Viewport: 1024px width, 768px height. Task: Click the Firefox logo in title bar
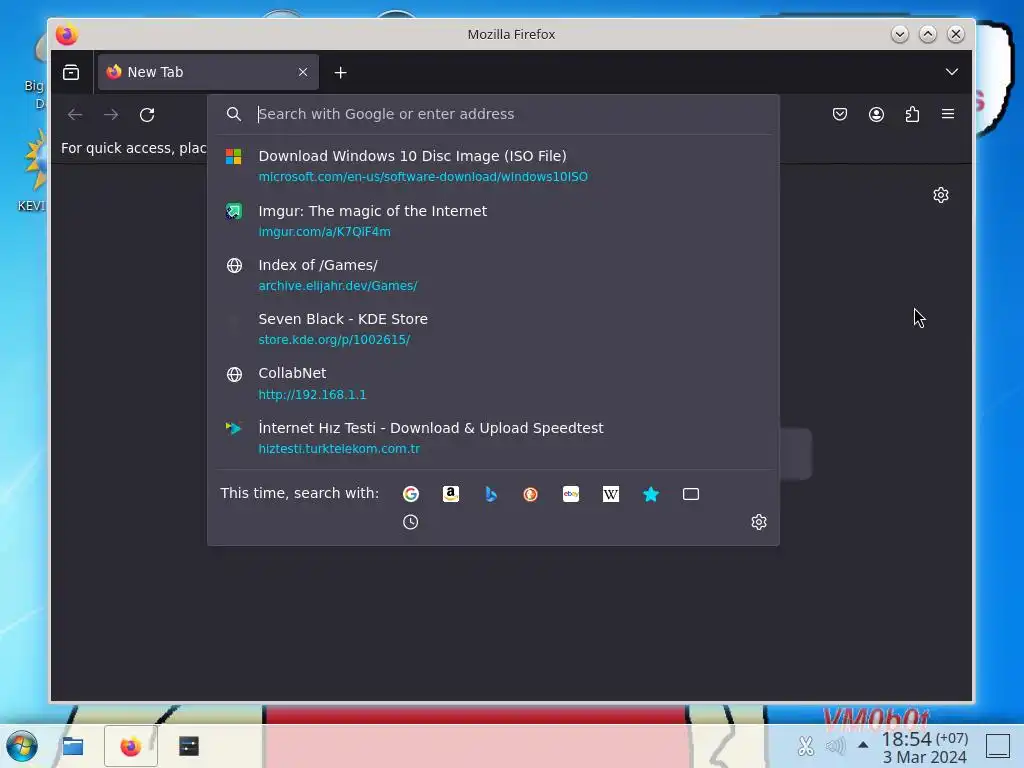[x=67, y=34]
